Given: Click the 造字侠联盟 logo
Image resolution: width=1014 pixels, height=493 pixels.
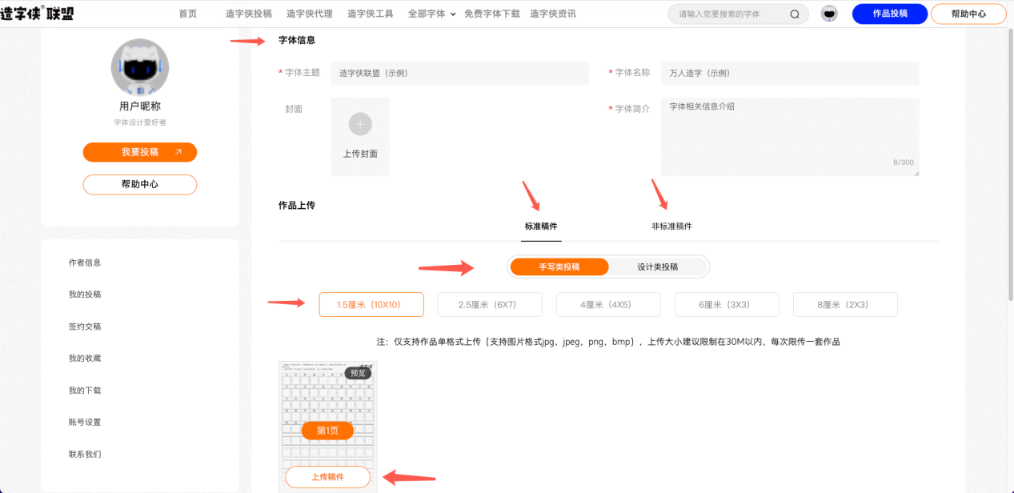Looking at the screenshot, I should coord(38,14).
